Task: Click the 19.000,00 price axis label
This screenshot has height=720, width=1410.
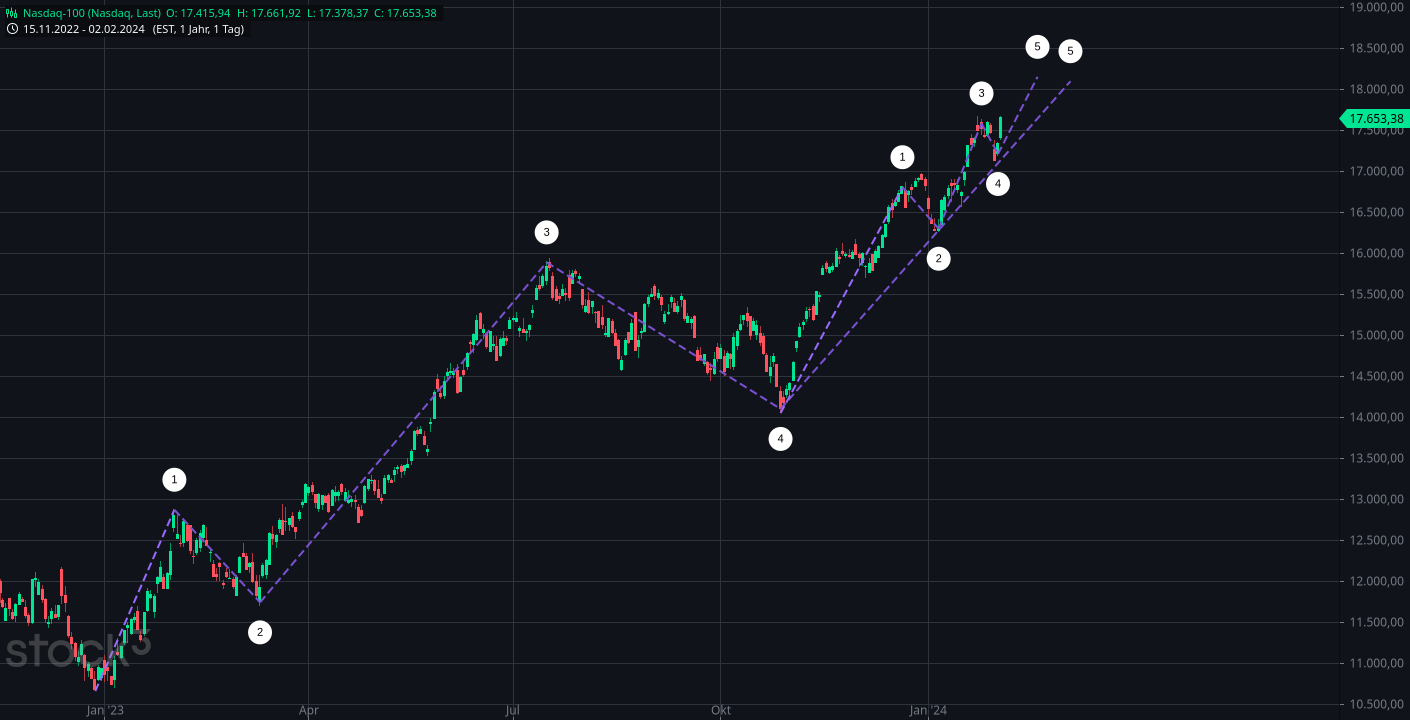Action: point(1375,7)
